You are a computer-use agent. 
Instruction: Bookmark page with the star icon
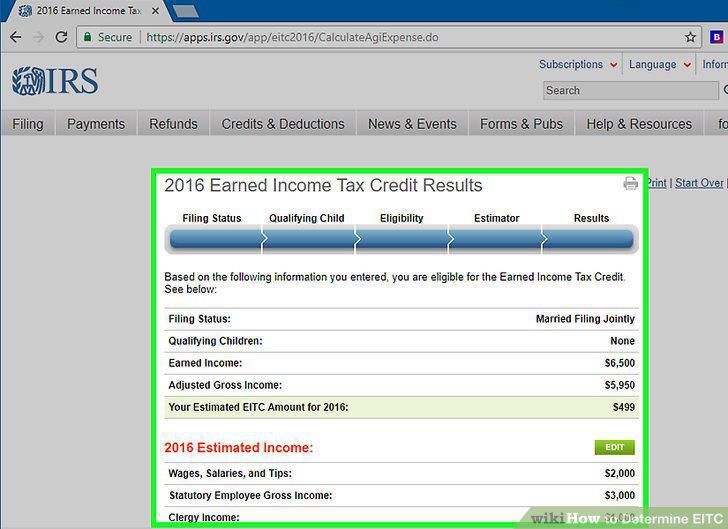(x=690, y=37)
